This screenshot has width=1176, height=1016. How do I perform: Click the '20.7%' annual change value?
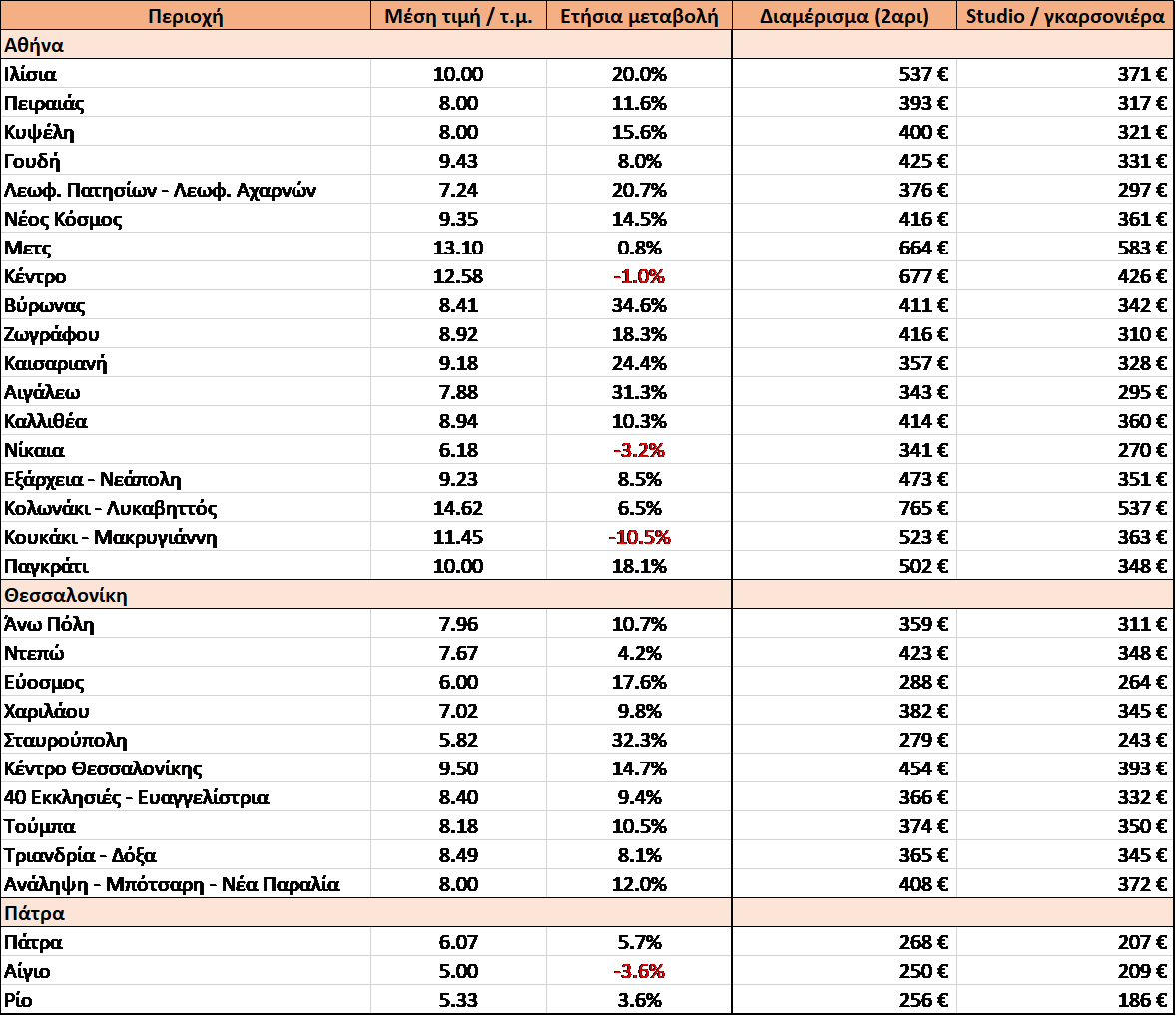[639, 191]
